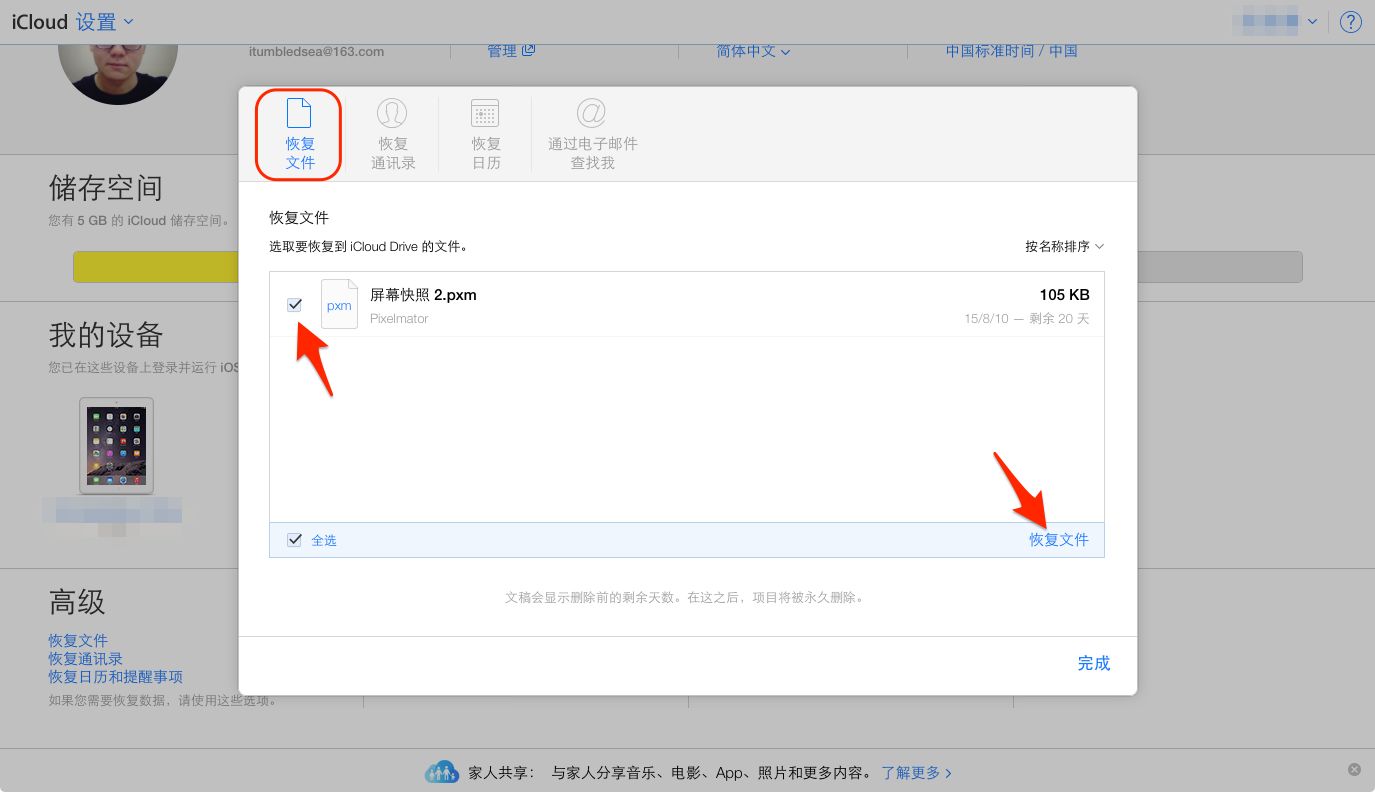This screenshot has width=1375, height=792.
Task: Click the 家人共享 family sharing icon
Action: 441,770
